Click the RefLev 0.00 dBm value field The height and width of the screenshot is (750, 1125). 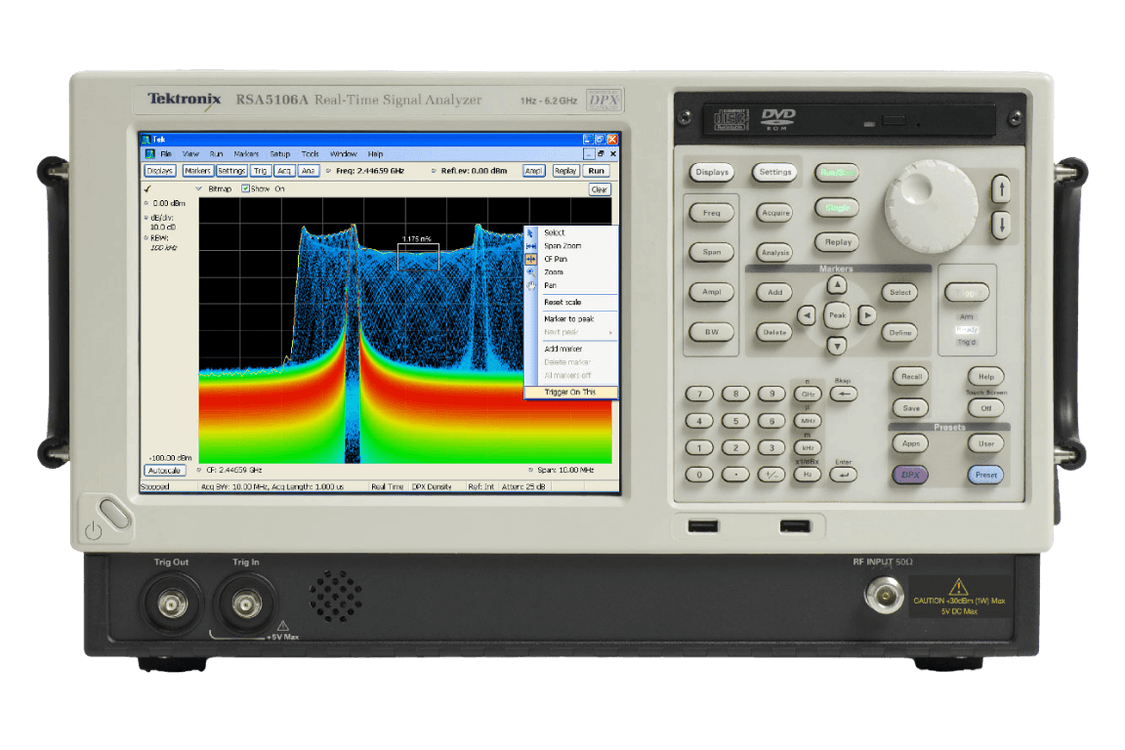click(x=474, y=171)
